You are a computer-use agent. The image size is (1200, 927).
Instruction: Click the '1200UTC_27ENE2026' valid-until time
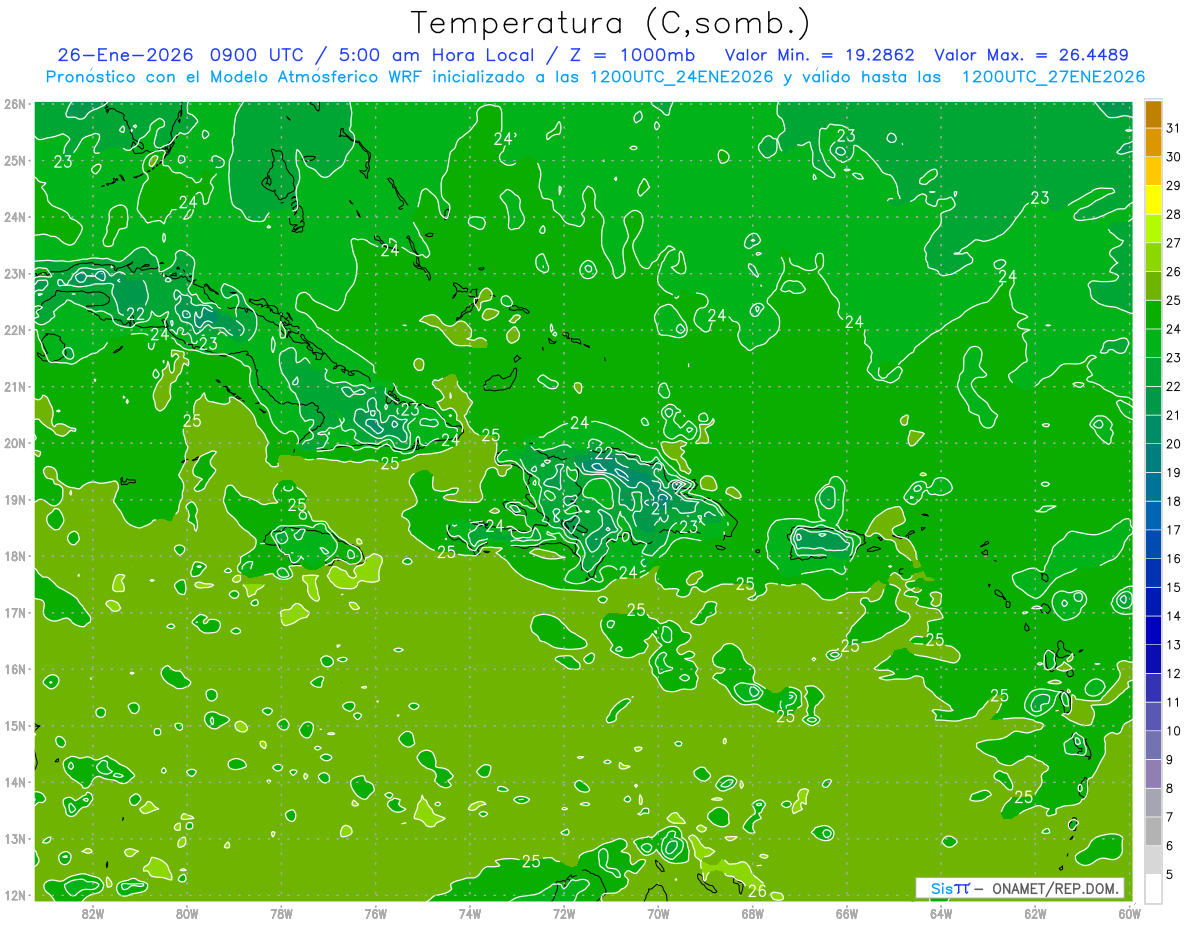(1053, 77)
